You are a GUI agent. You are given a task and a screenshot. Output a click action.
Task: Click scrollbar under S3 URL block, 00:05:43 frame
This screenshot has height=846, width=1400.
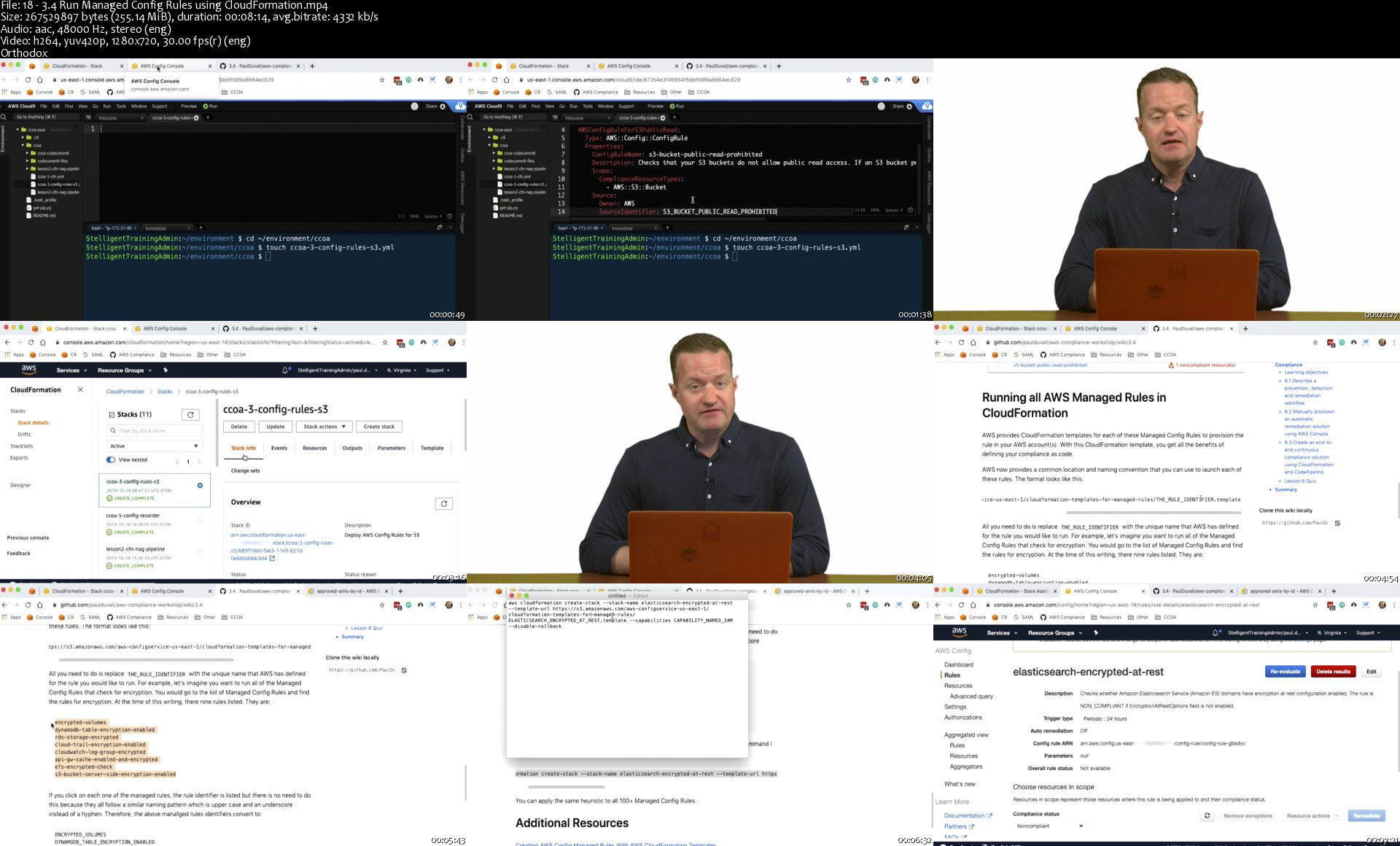[x=147, y=660]
